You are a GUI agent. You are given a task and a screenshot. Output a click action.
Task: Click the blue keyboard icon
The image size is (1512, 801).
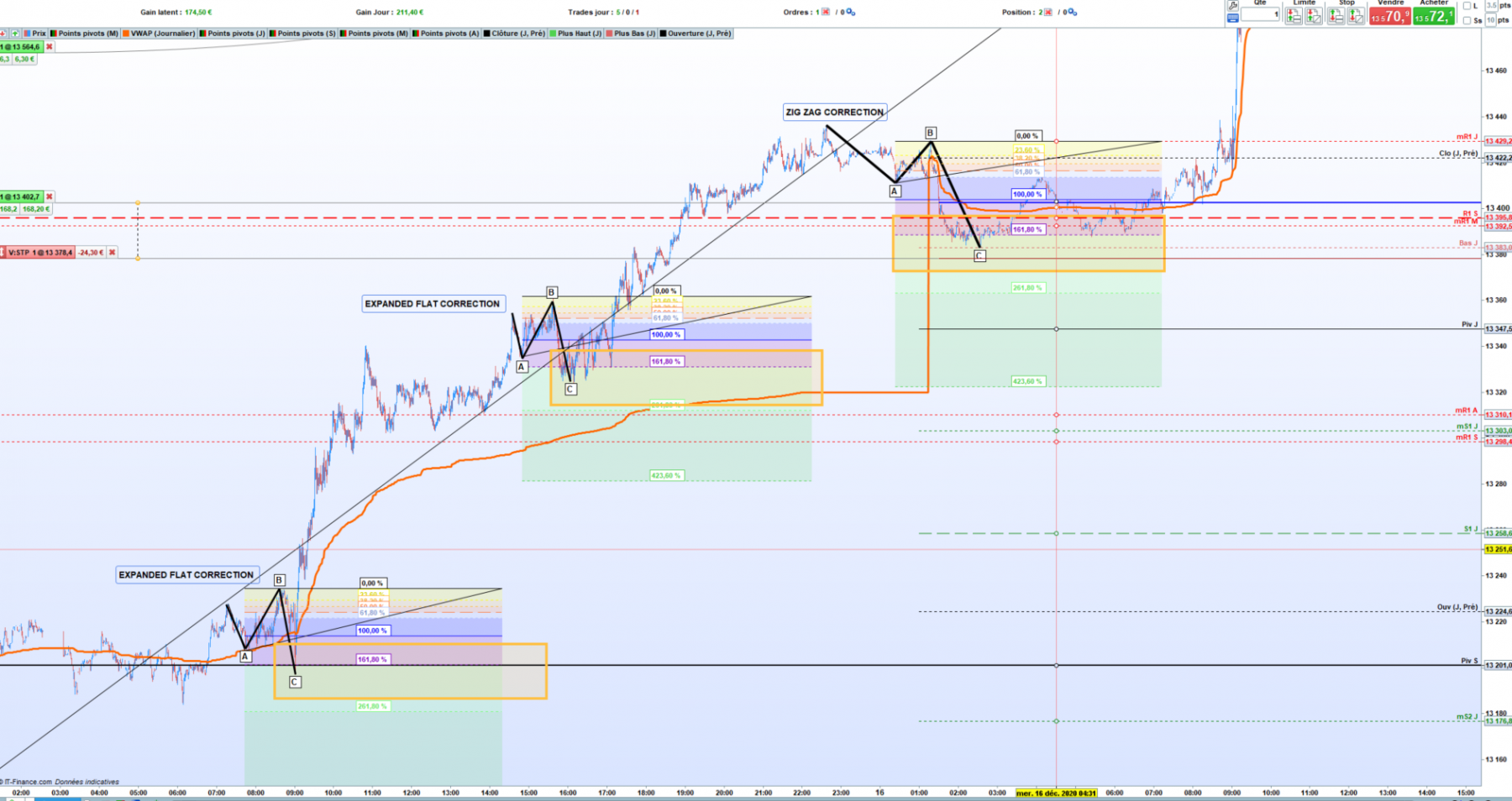(x=1232, y=18)
